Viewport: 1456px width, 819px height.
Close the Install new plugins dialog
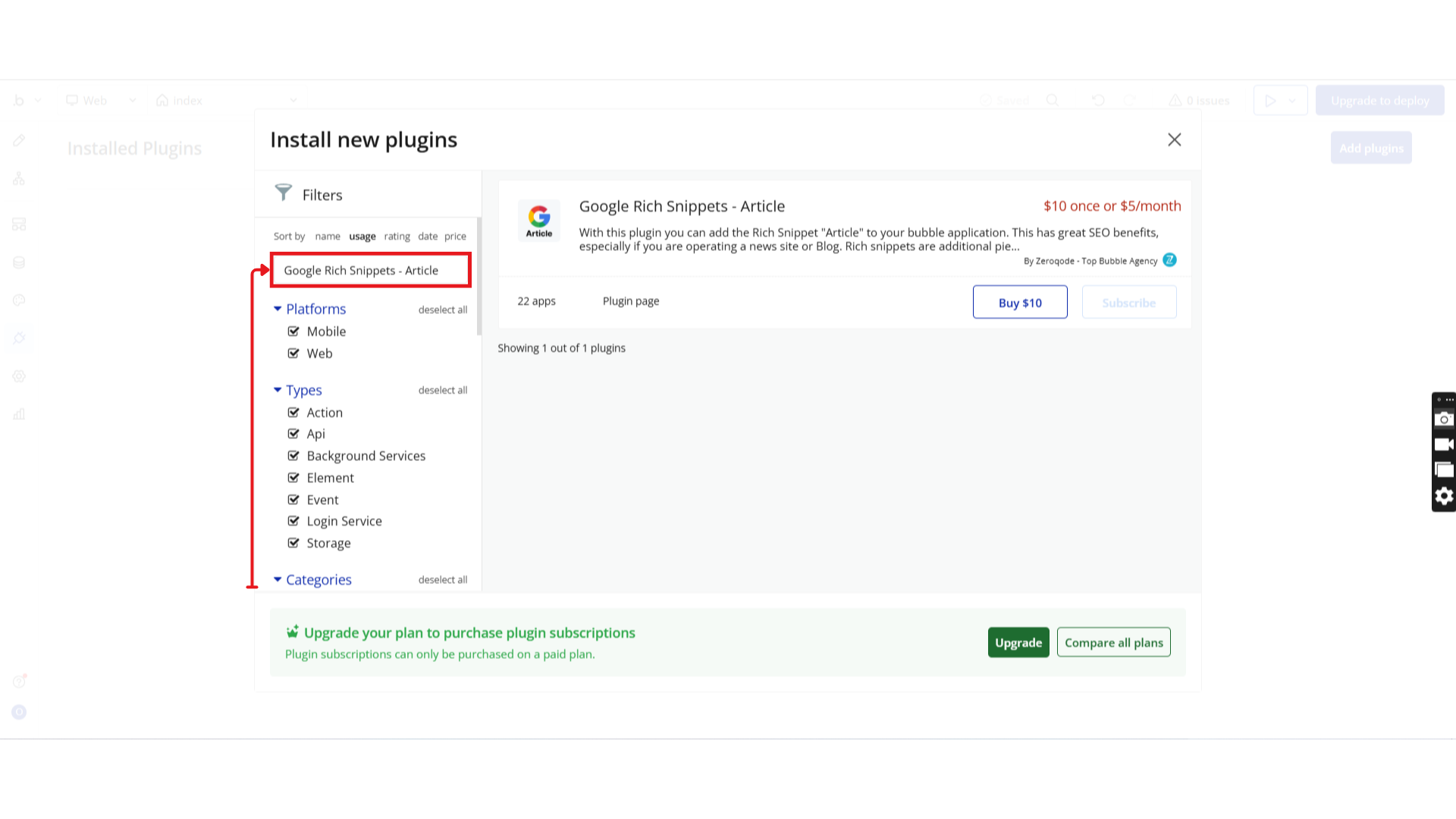1174,140
